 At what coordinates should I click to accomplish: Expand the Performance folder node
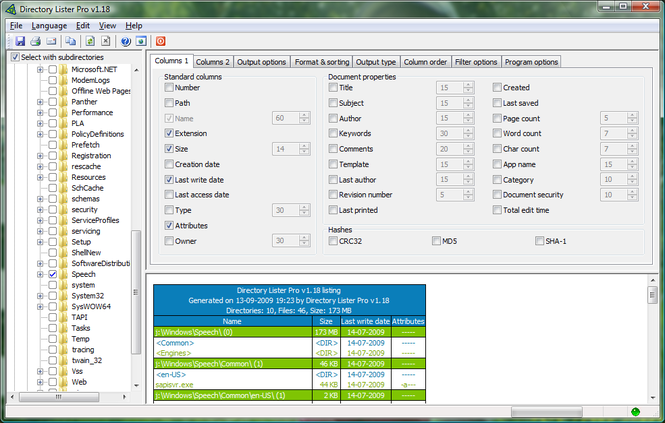point(40,112)
